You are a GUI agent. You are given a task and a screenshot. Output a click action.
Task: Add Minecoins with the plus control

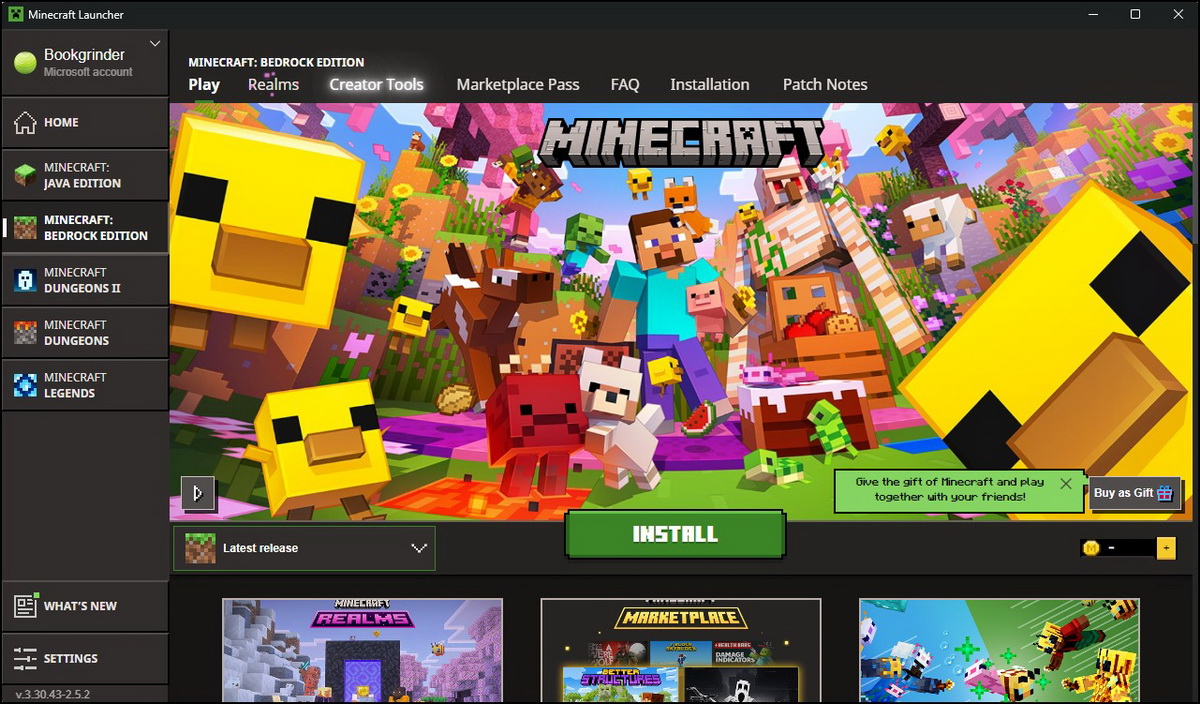1165,548
